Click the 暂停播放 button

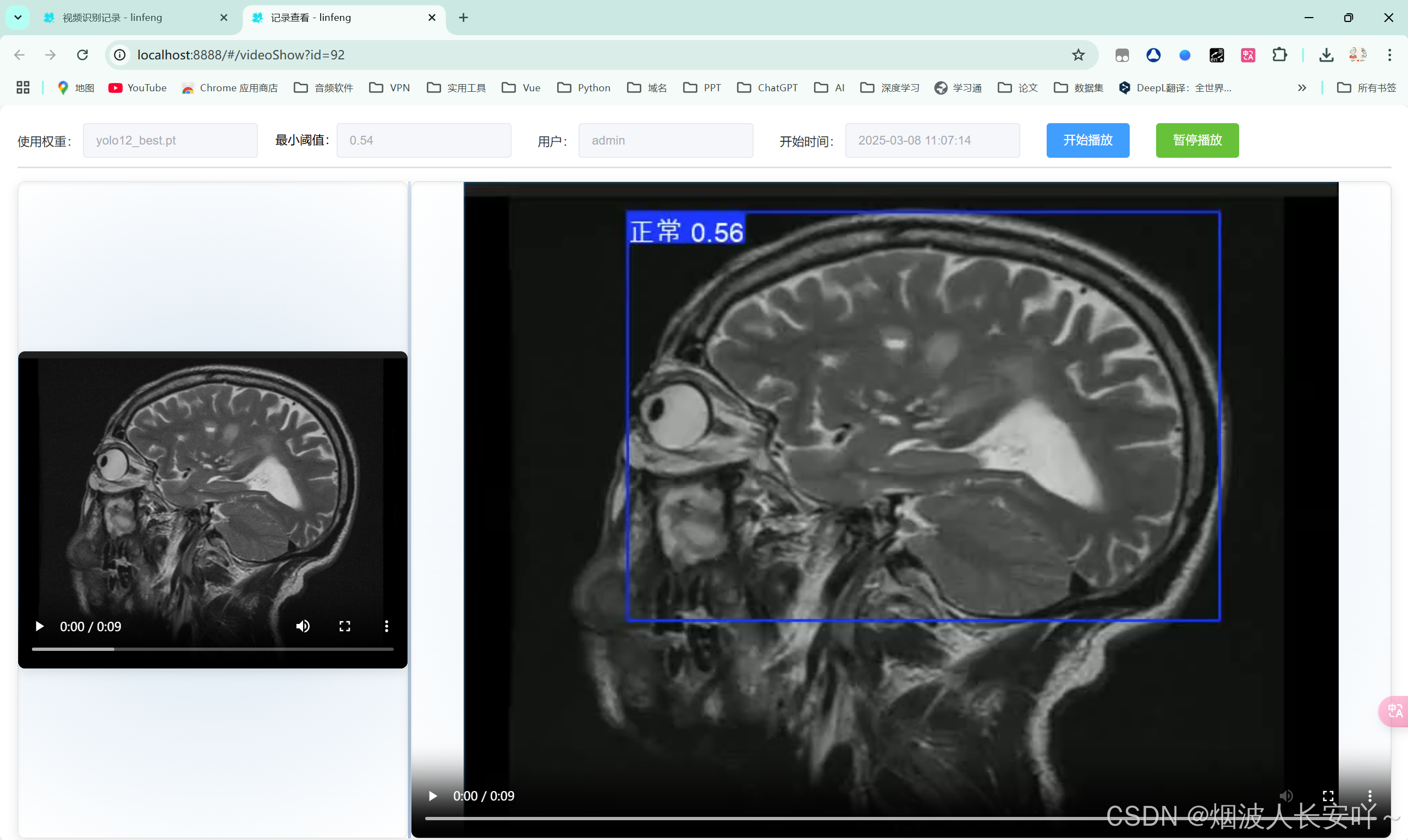tap(1197, 140)
